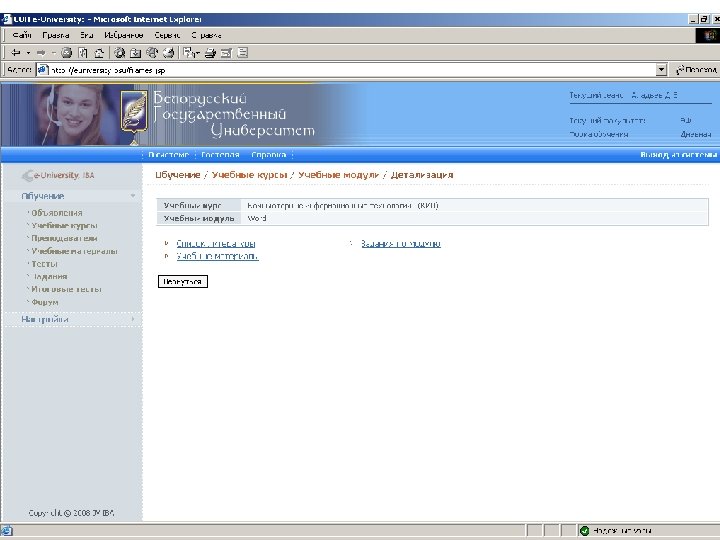Open the History toolbar icon

(169, 53)
